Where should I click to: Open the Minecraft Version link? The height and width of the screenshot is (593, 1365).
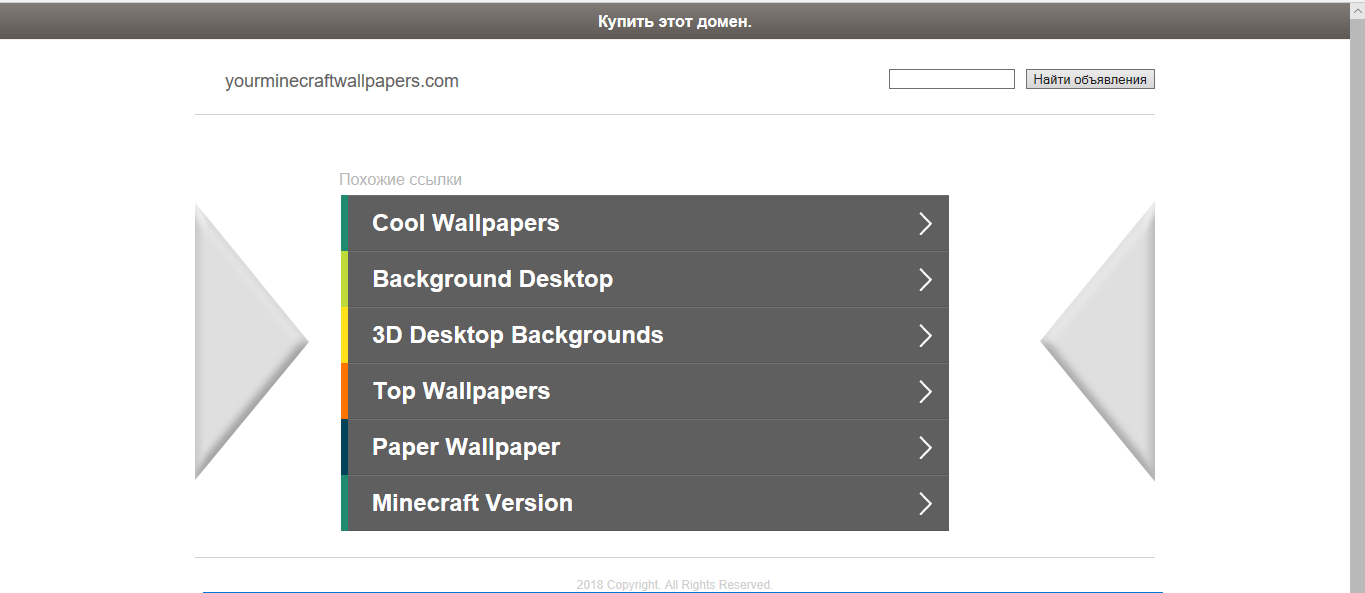[472, 503]
